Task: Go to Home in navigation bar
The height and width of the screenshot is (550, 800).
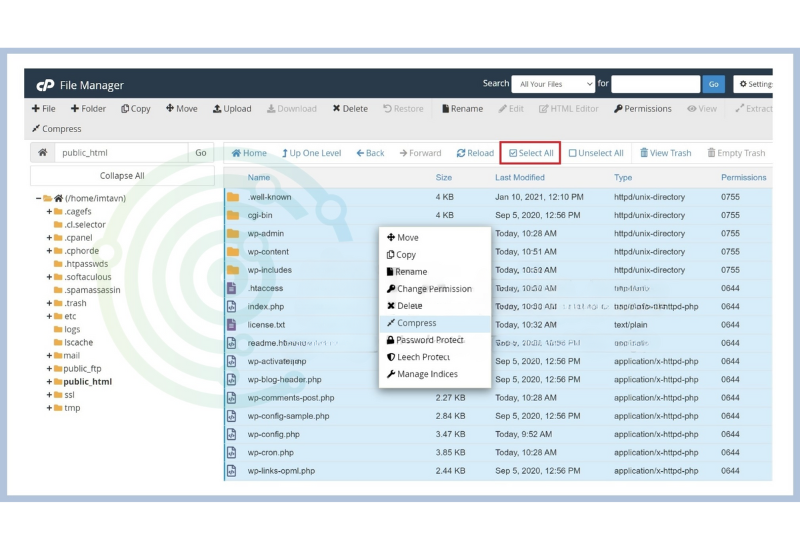Action: tap(249, 153)
